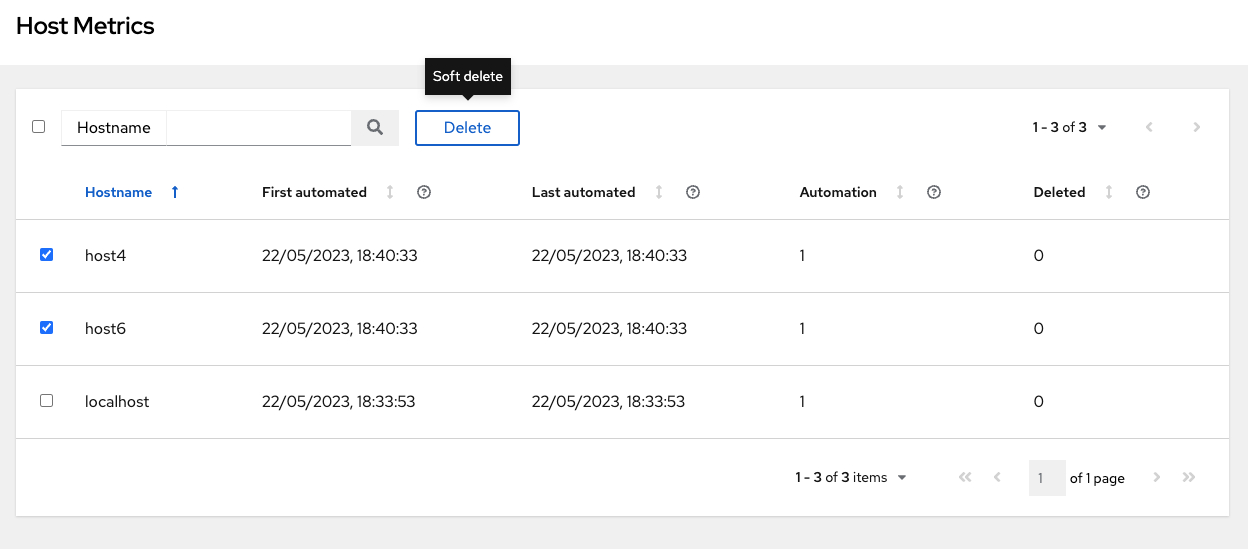Open the Hostname search filter selector
Viewport: 1248px width, 549px height.
click(x=114, y=128)
